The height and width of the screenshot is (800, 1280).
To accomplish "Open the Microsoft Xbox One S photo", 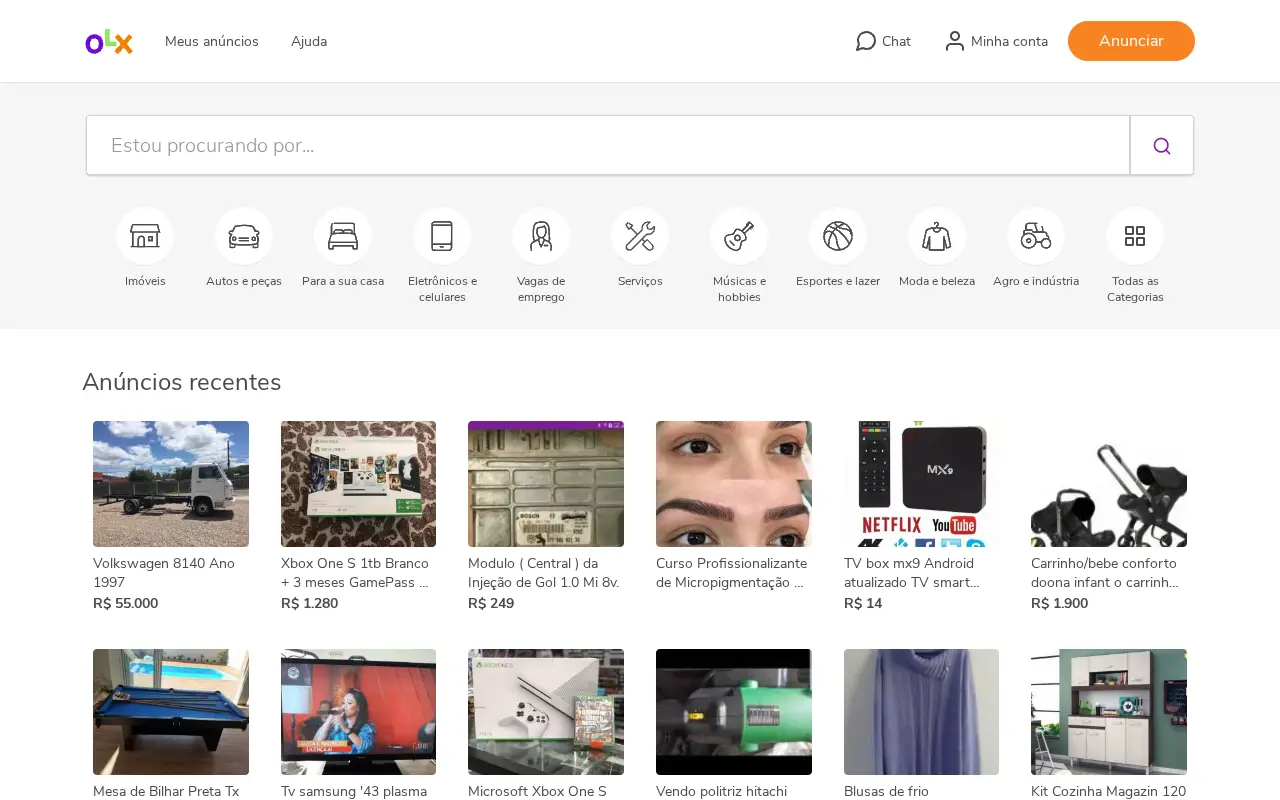I will [x=546, y=712].
